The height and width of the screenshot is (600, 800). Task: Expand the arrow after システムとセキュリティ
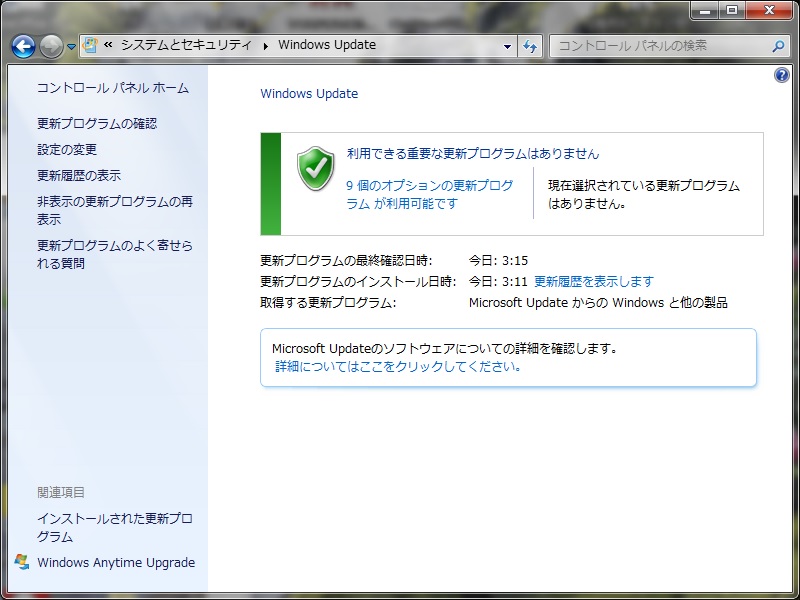(265, 46)
